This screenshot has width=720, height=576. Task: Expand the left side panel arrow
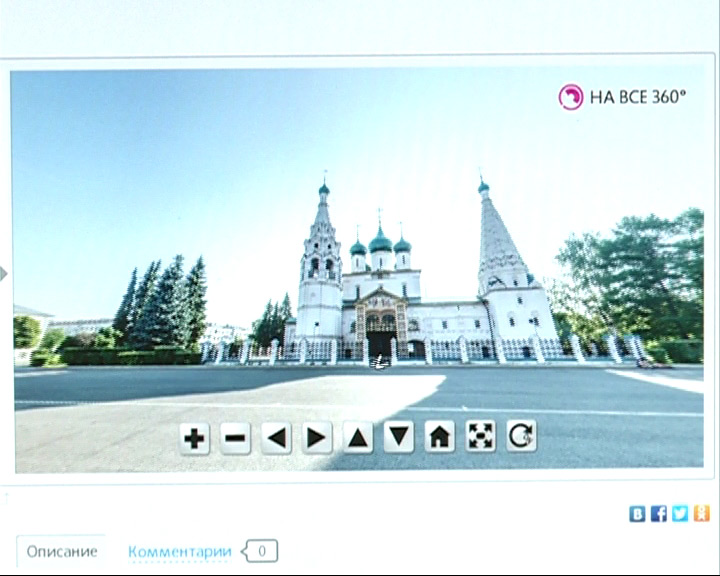[3, 274]
